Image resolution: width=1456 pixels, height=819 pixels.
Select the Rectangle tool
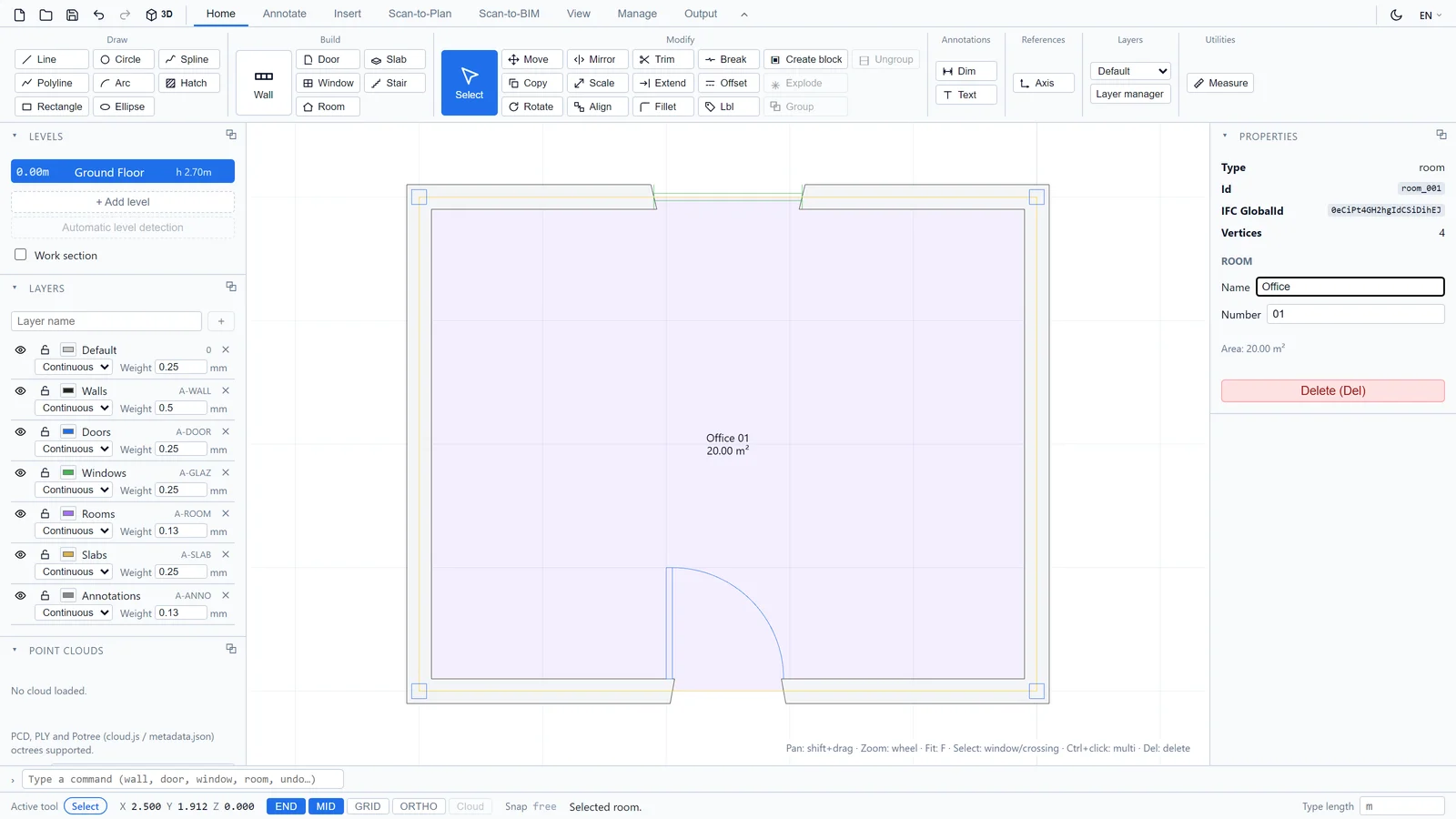(x=52, y=106)
